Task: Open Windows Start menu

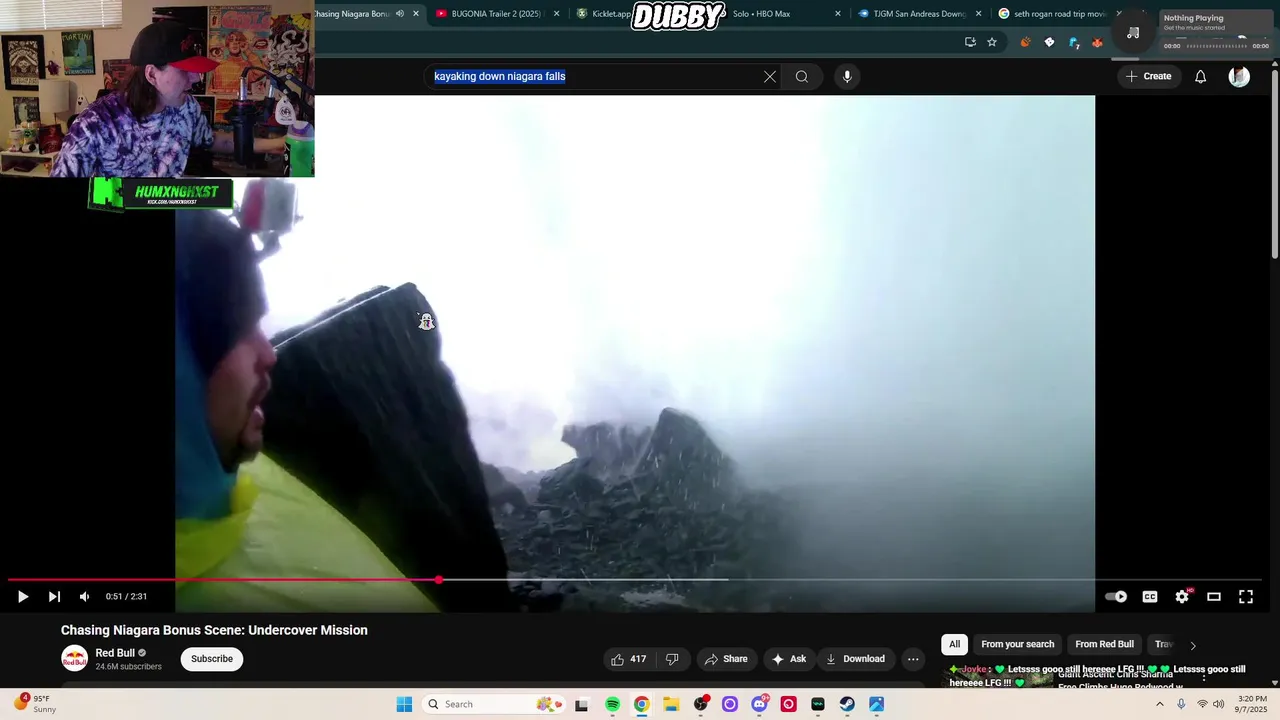Action: point(404,704)
